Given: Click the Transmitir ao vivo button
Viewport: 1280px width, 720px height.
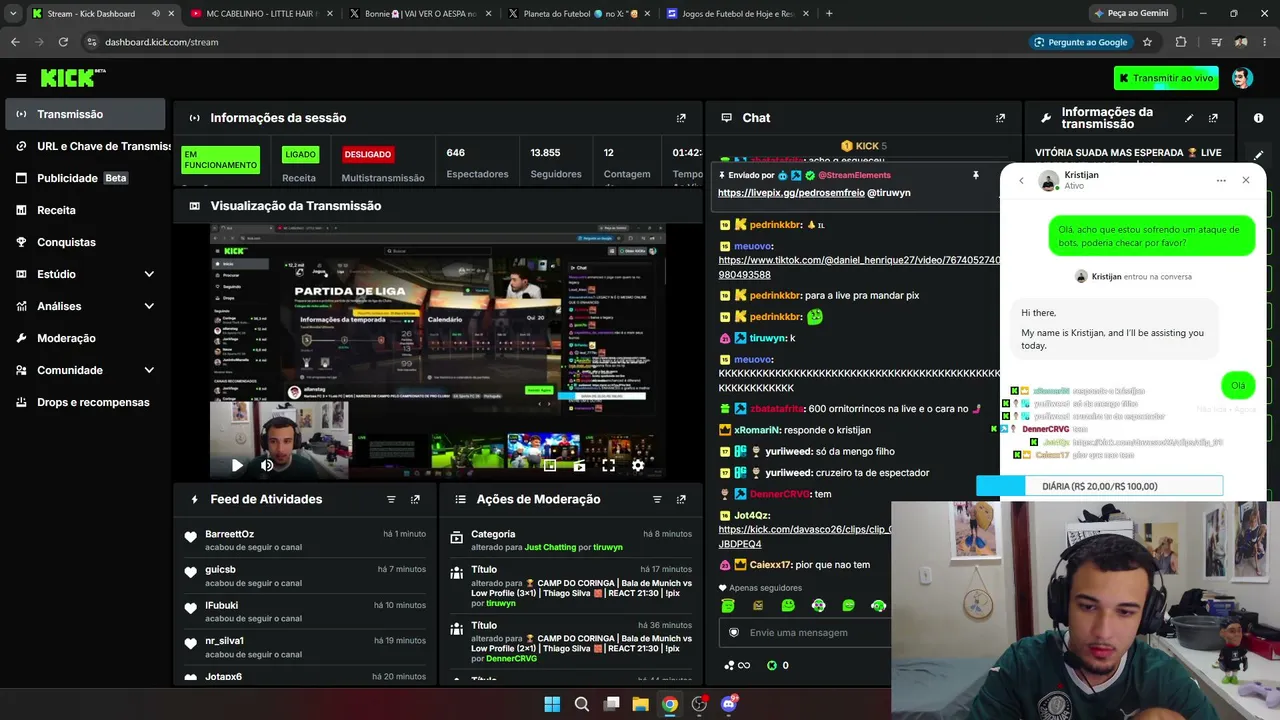Looking at the screenshot, I should (1166, 78).
